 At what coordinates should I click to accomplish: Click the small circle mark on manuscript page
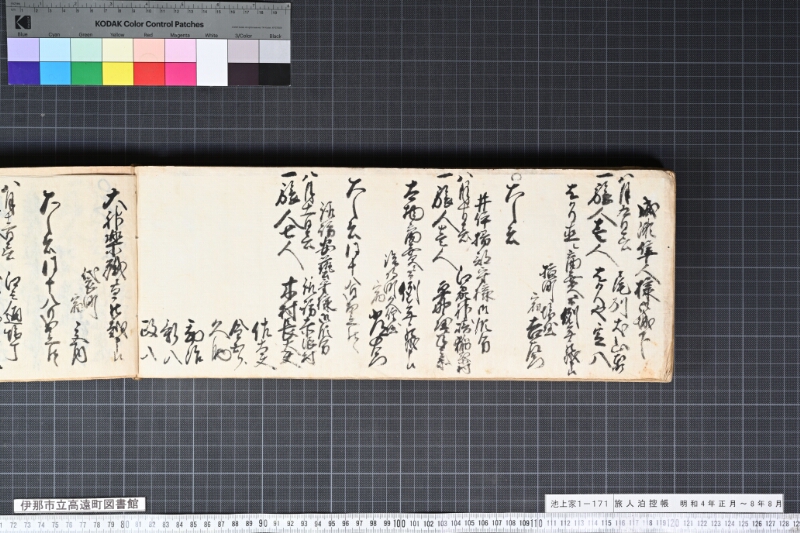[x=516, y=177]
